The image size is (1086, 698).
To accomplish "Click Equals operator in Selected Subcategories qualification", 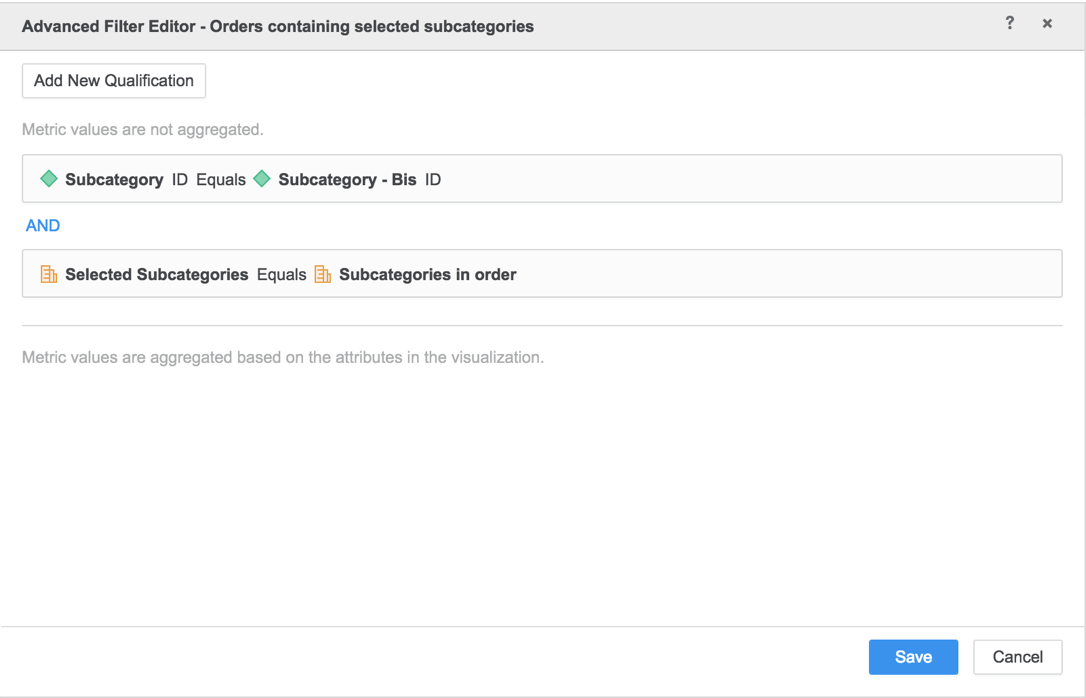I will coord(281,274).
